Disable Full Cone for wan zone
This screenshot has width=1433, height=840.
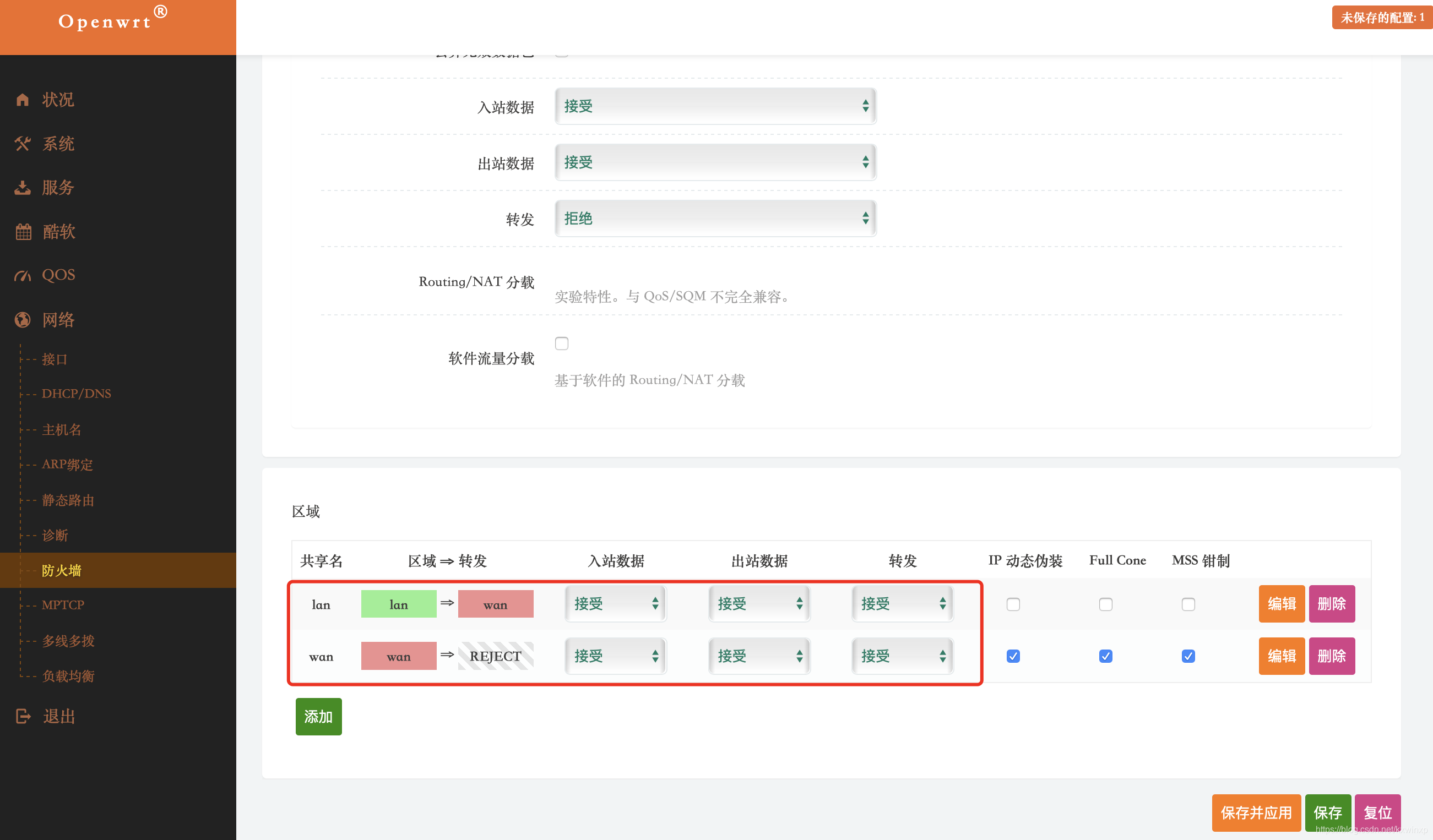click(x=1106, y=657)
